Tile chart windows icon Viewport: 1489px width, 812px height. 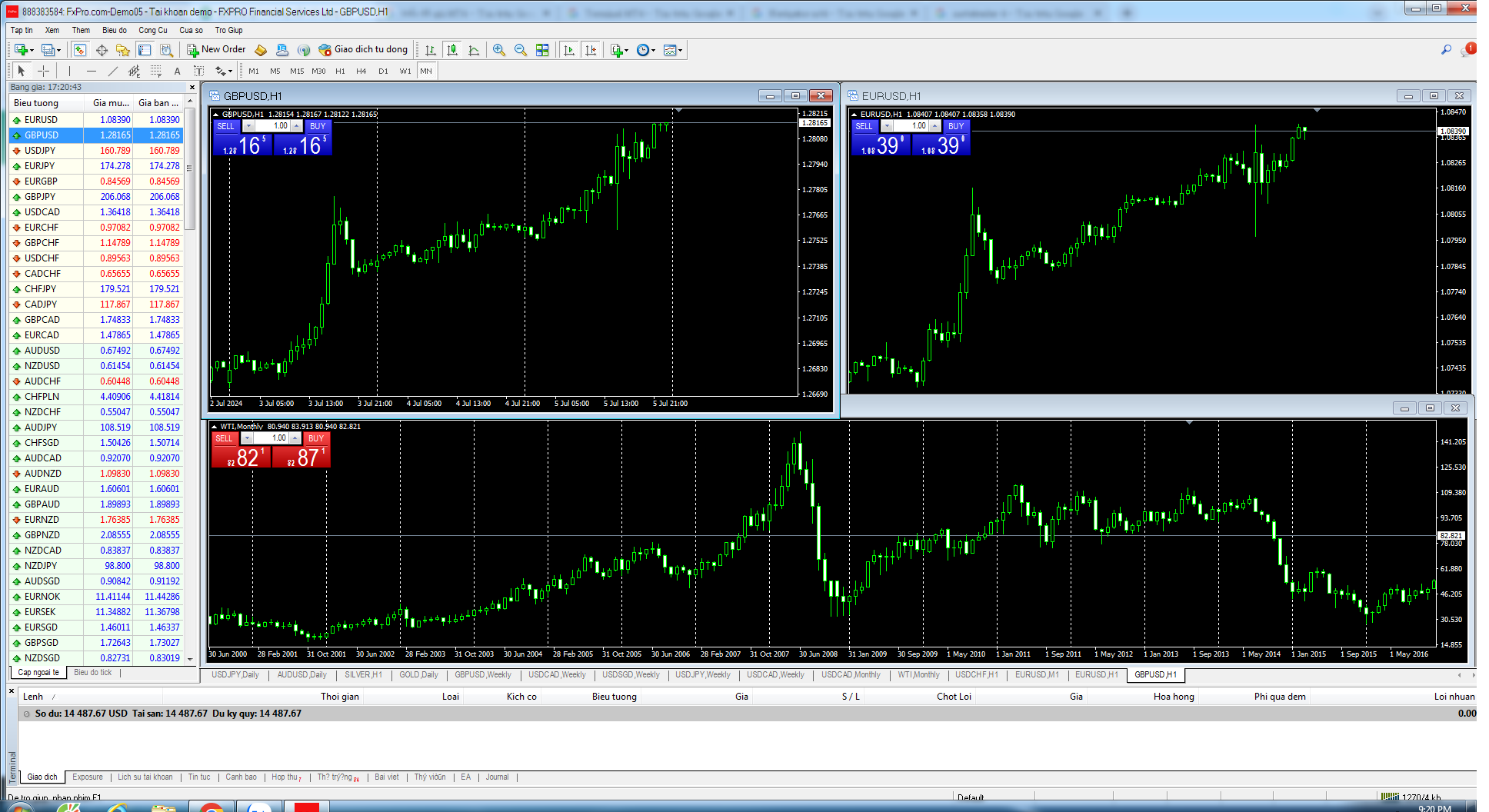[542, 50]
